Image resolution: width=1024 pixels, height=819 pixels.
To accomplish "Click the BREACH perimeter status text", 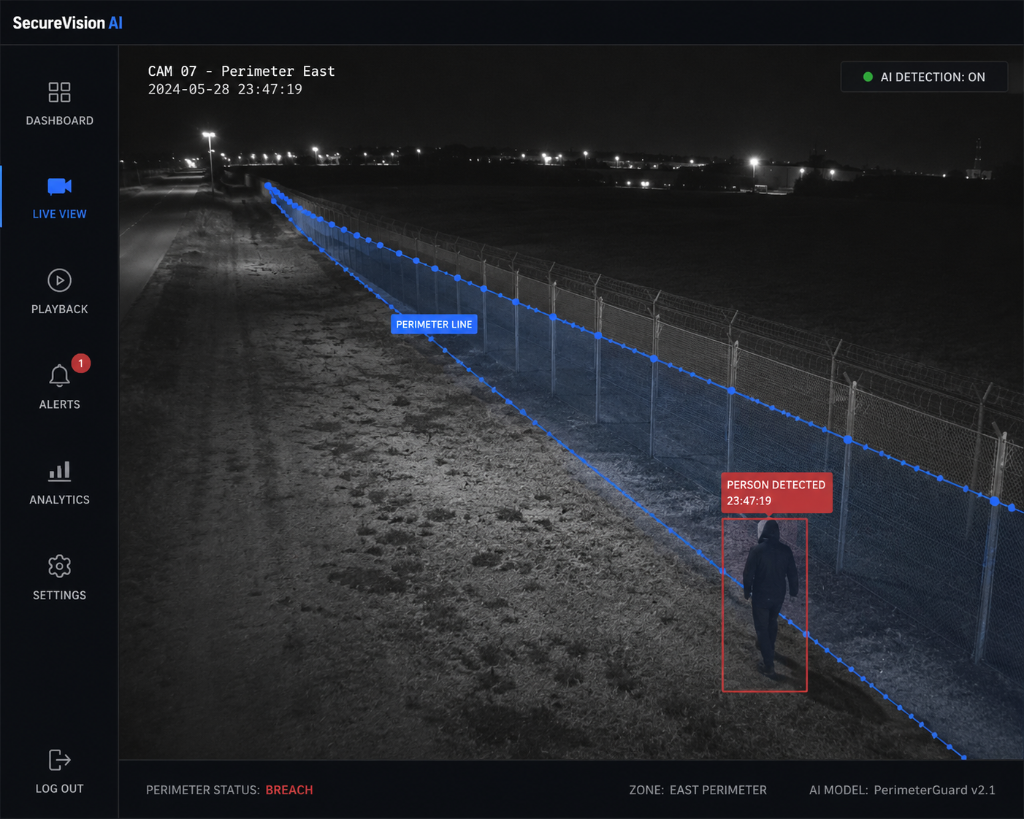I will point(289,790).
